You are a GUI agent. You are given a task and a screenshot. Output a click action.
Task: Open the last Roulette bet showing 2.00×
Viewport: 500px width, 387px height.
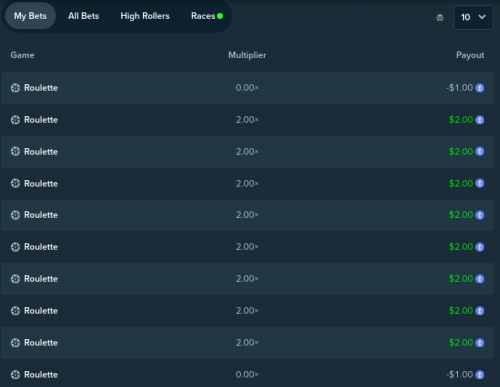[247, 343]
